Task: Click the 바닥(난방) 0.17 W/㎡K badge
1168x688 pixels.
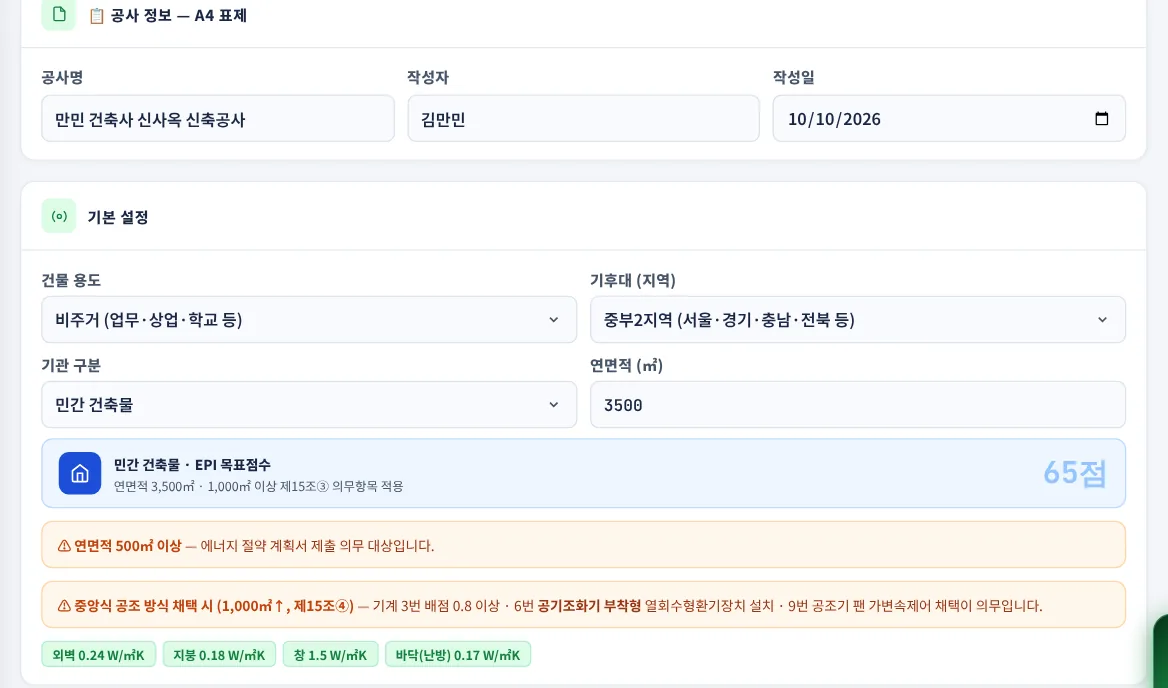Action: click(x=458, y=654)
